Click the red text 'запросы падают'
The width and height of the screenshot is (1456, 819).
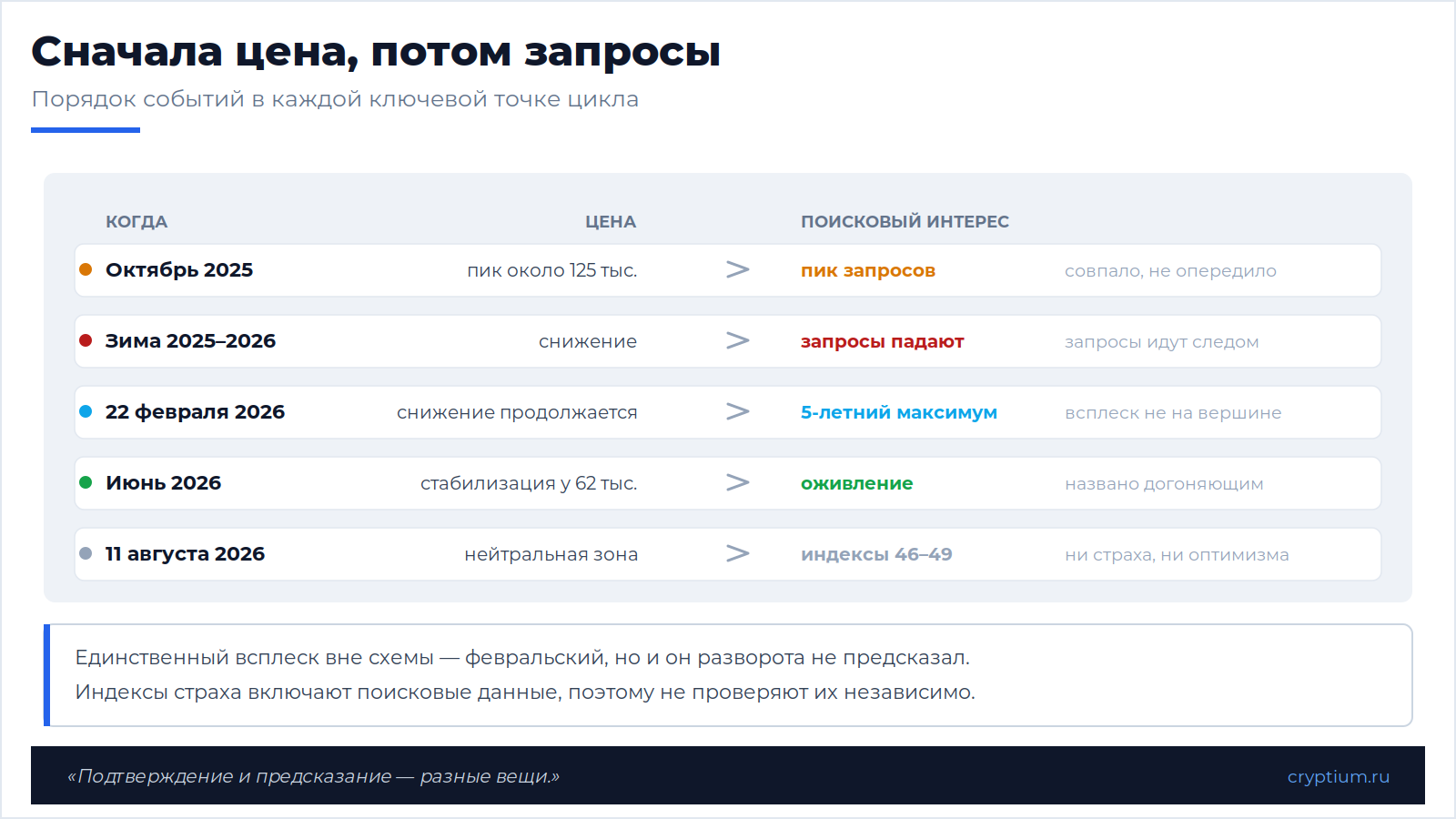point(882,341)
